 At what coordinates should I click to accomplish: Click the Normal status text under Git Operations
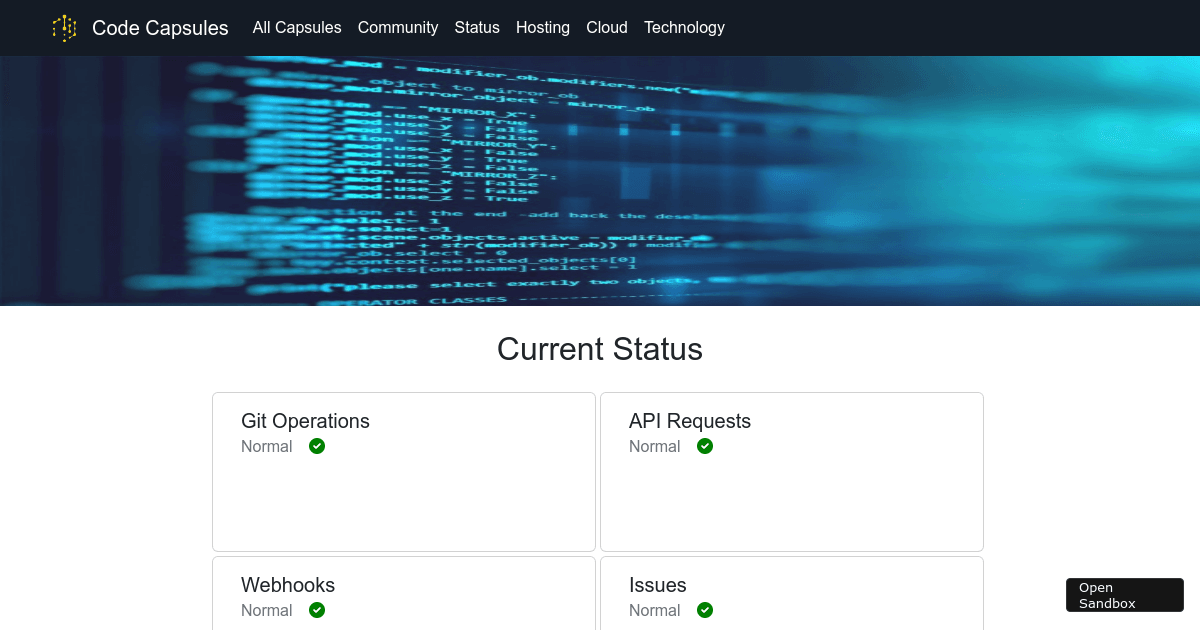267,446
